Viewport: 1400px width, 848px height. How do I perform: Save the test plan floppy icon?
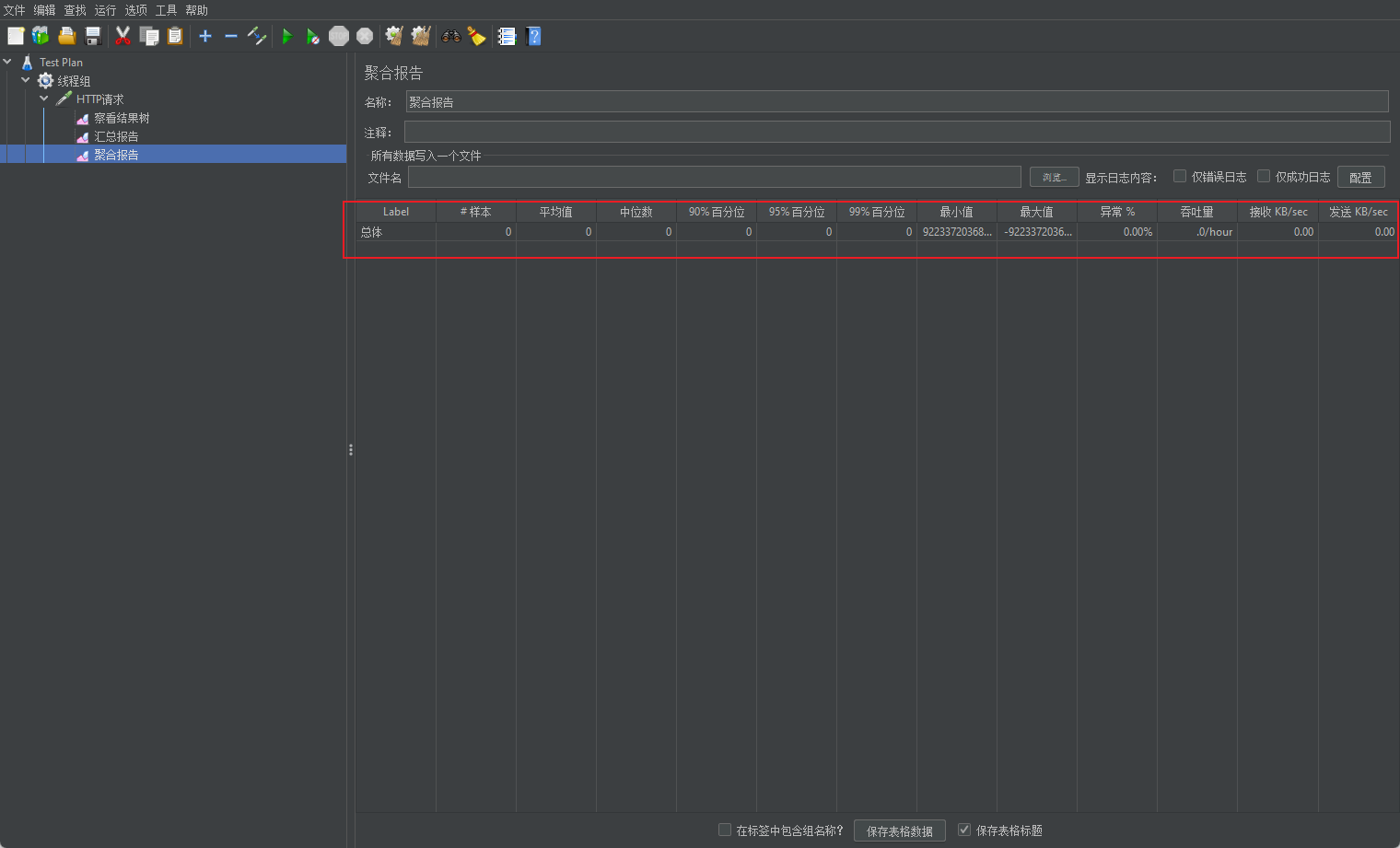pos(93,36)
